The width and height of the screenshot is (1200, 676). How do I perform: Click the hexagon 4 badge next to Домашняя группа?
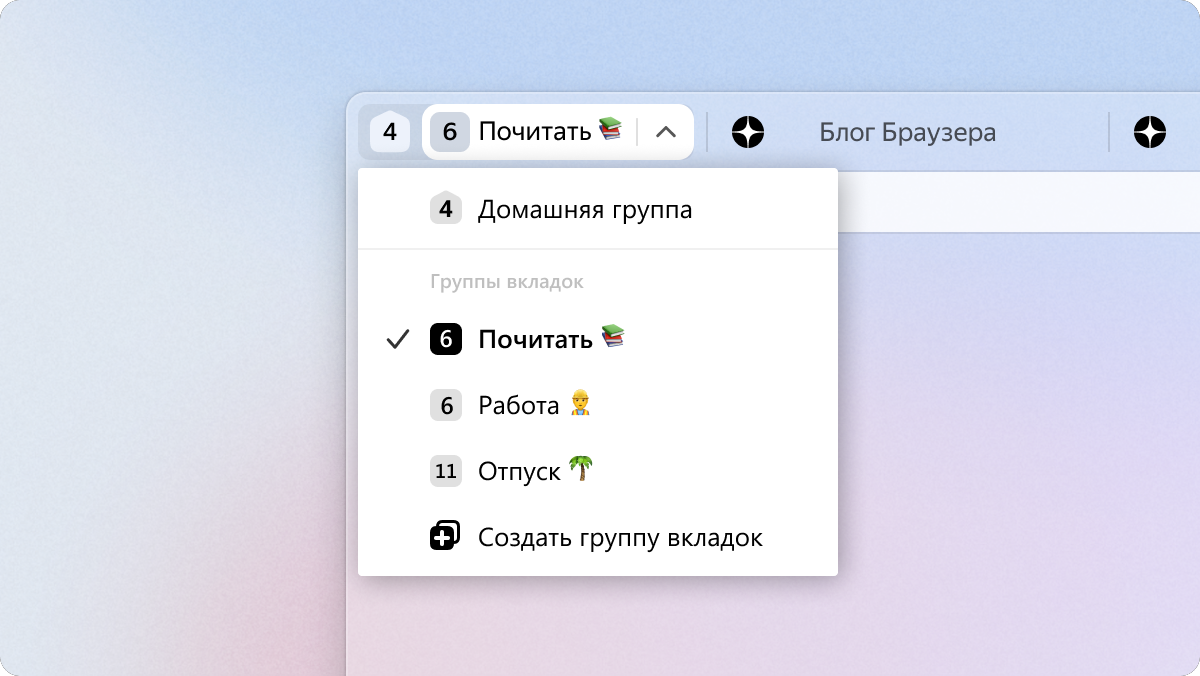pos(446,209)
